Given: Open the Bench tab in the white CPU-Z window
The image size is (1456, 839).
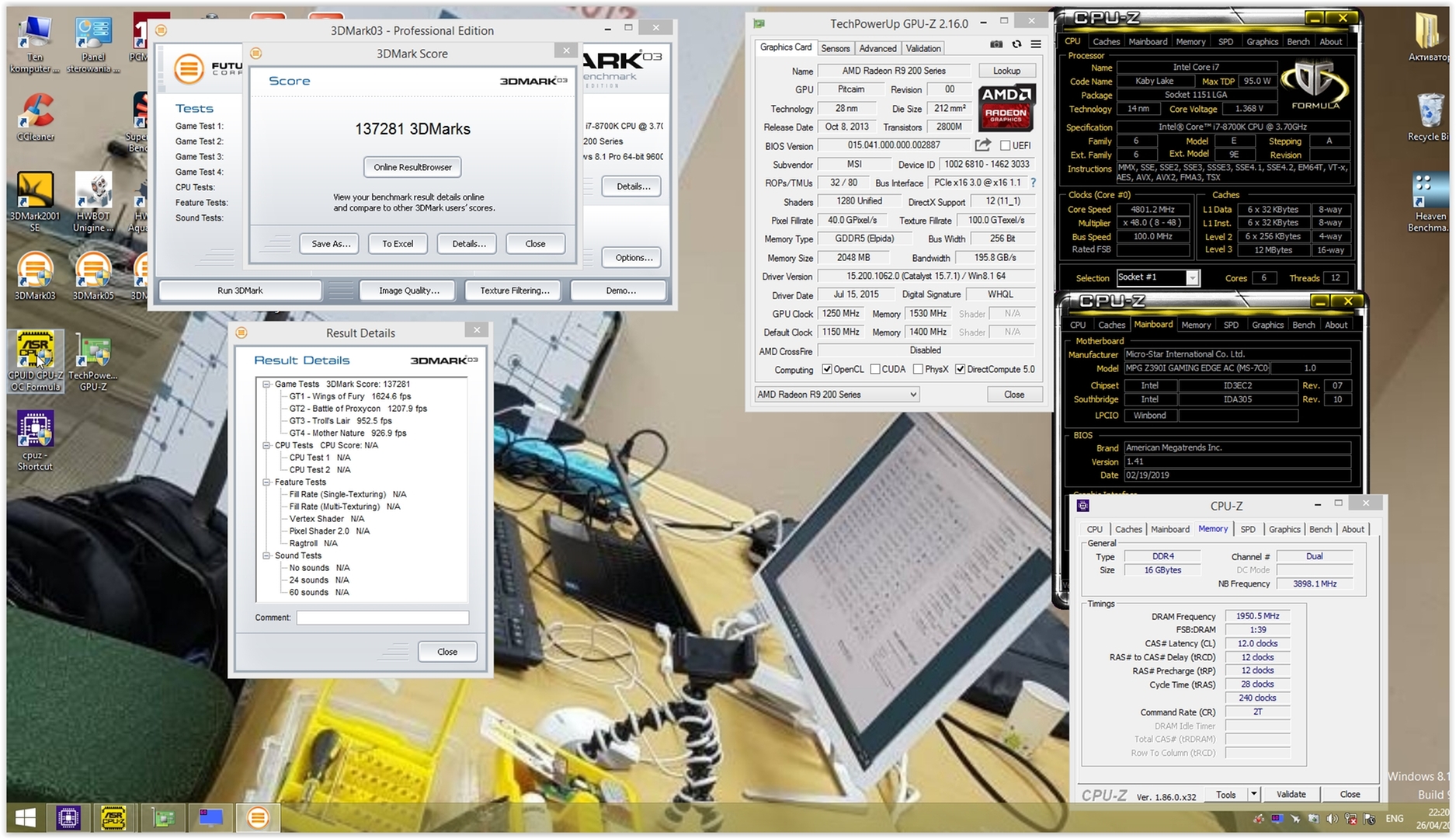Looking at the screenshot, I should [x=1320, y=529].
